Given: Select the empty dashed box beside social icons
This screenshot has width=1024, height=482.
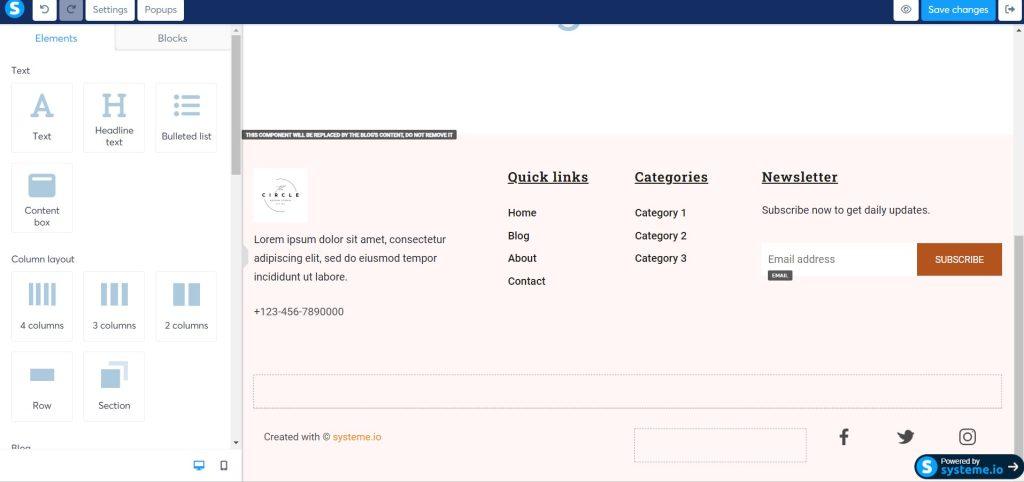Looking at the screenshot, I should click(x=720, y=445).
